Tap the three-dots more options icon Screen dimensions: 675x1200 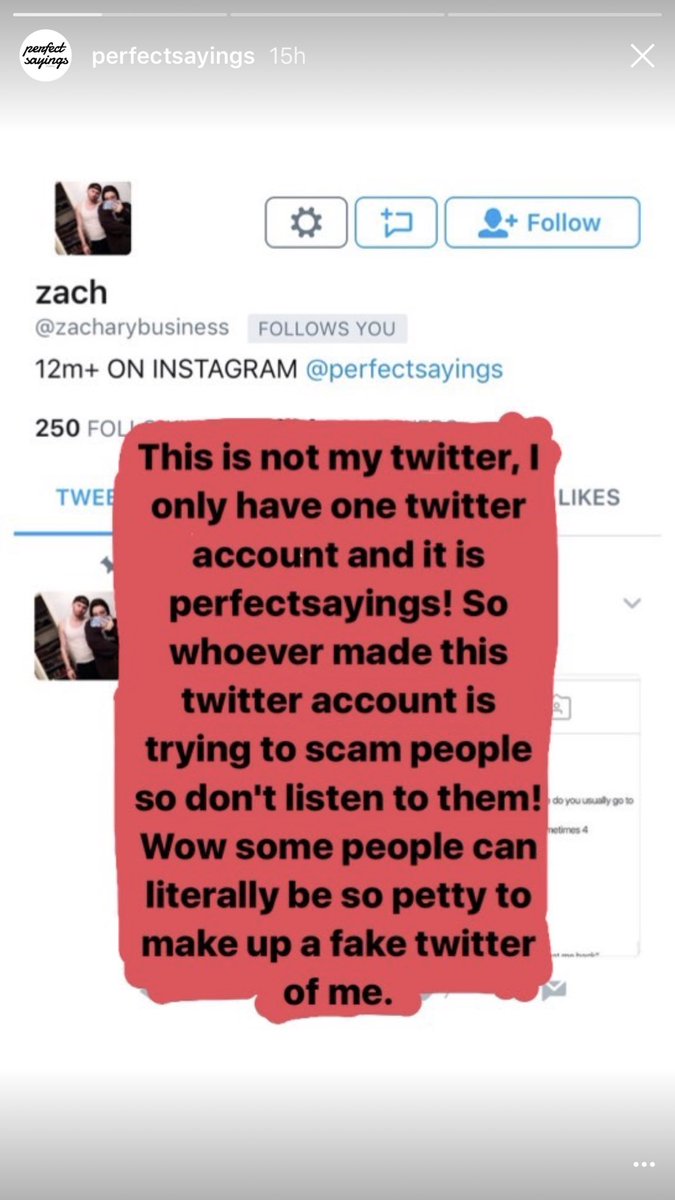point(643,1166)
